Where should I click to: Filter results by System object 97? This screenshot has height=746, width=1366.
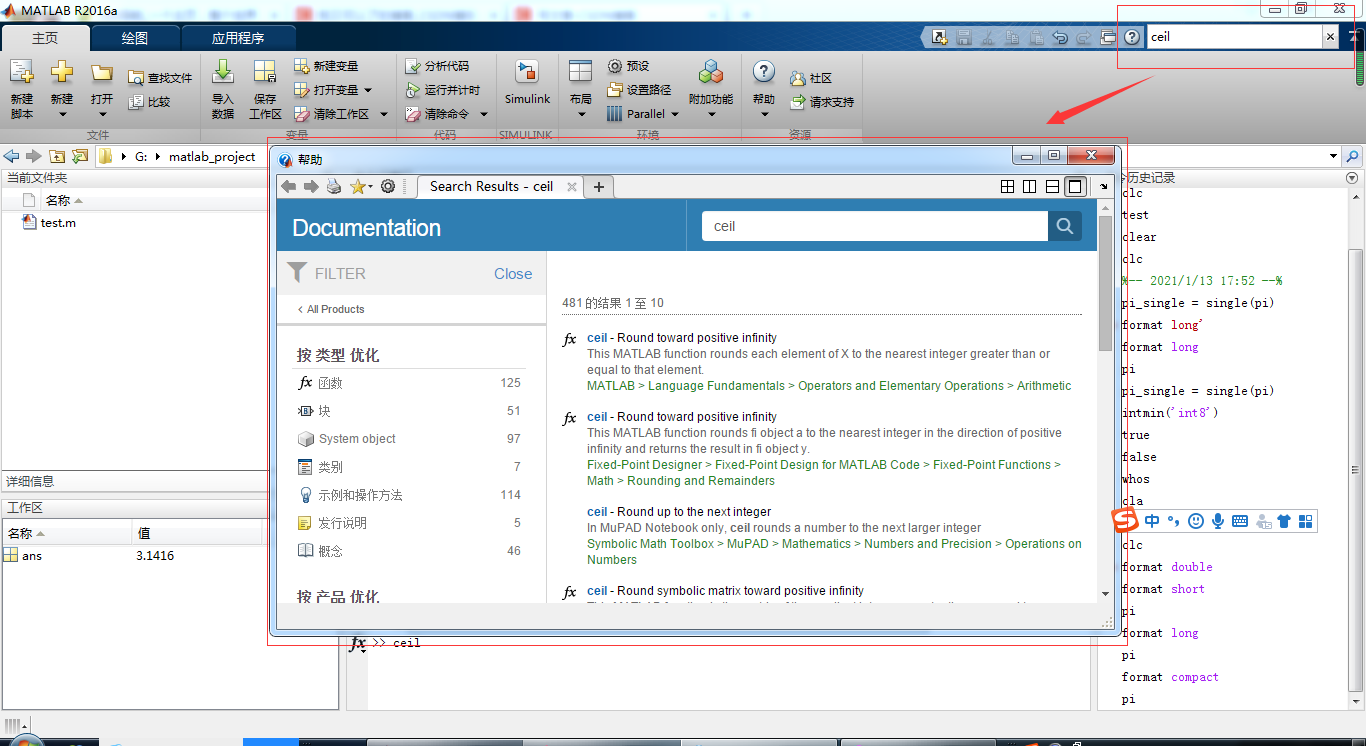(410, 439)
